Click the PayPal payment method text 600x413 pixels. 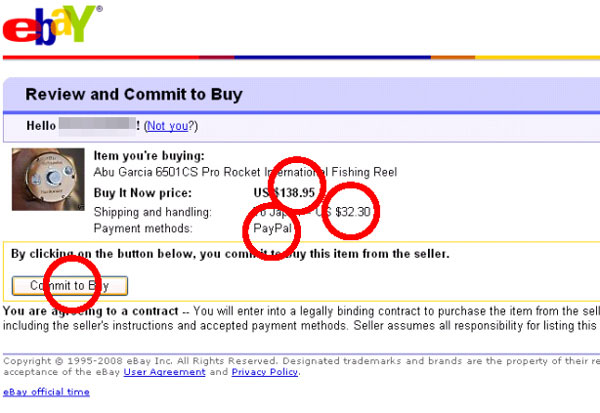pos(272,228)
